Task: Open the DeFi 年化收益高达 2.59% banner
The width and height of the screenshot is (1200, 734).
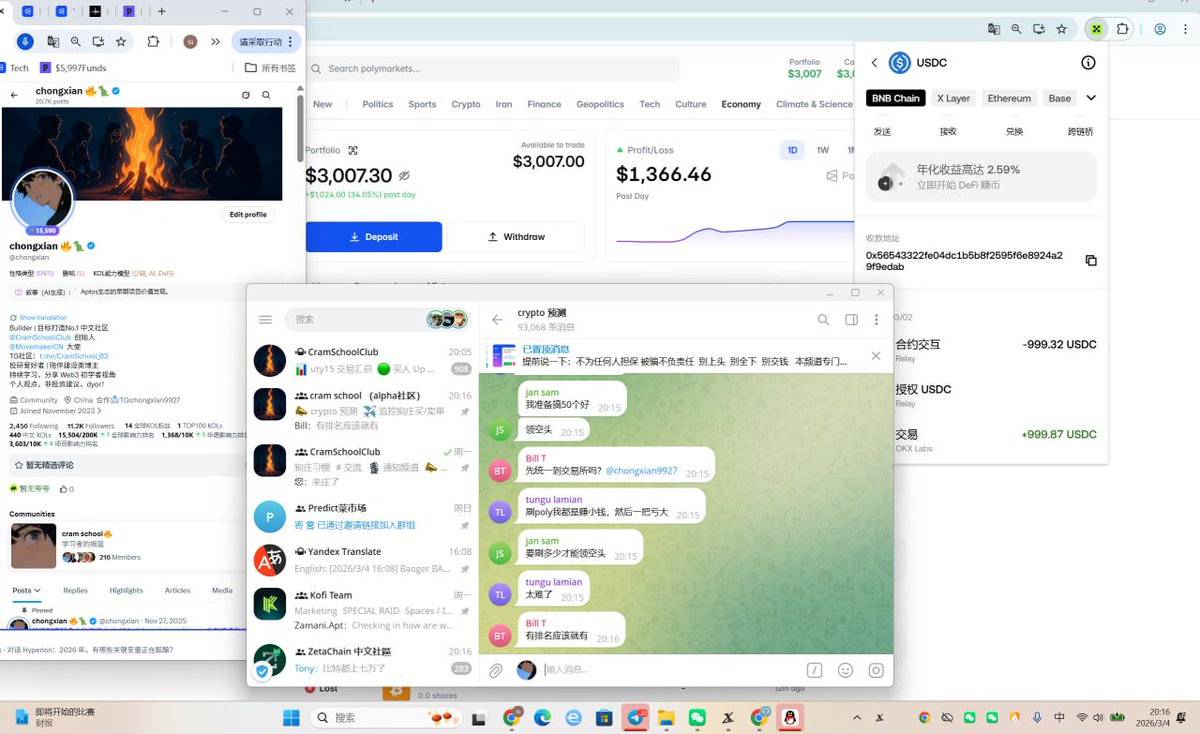Action: [981, 177]
